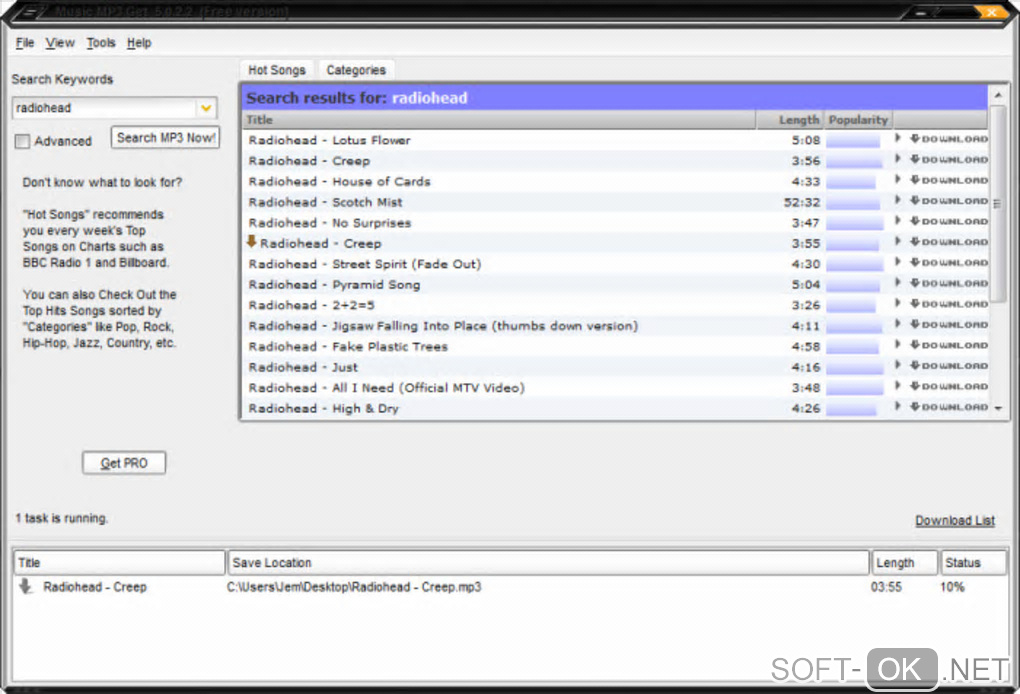Close the Music MP3 Get window
The height and width of the screenshot is (694, 1020).
coord(991,12)
